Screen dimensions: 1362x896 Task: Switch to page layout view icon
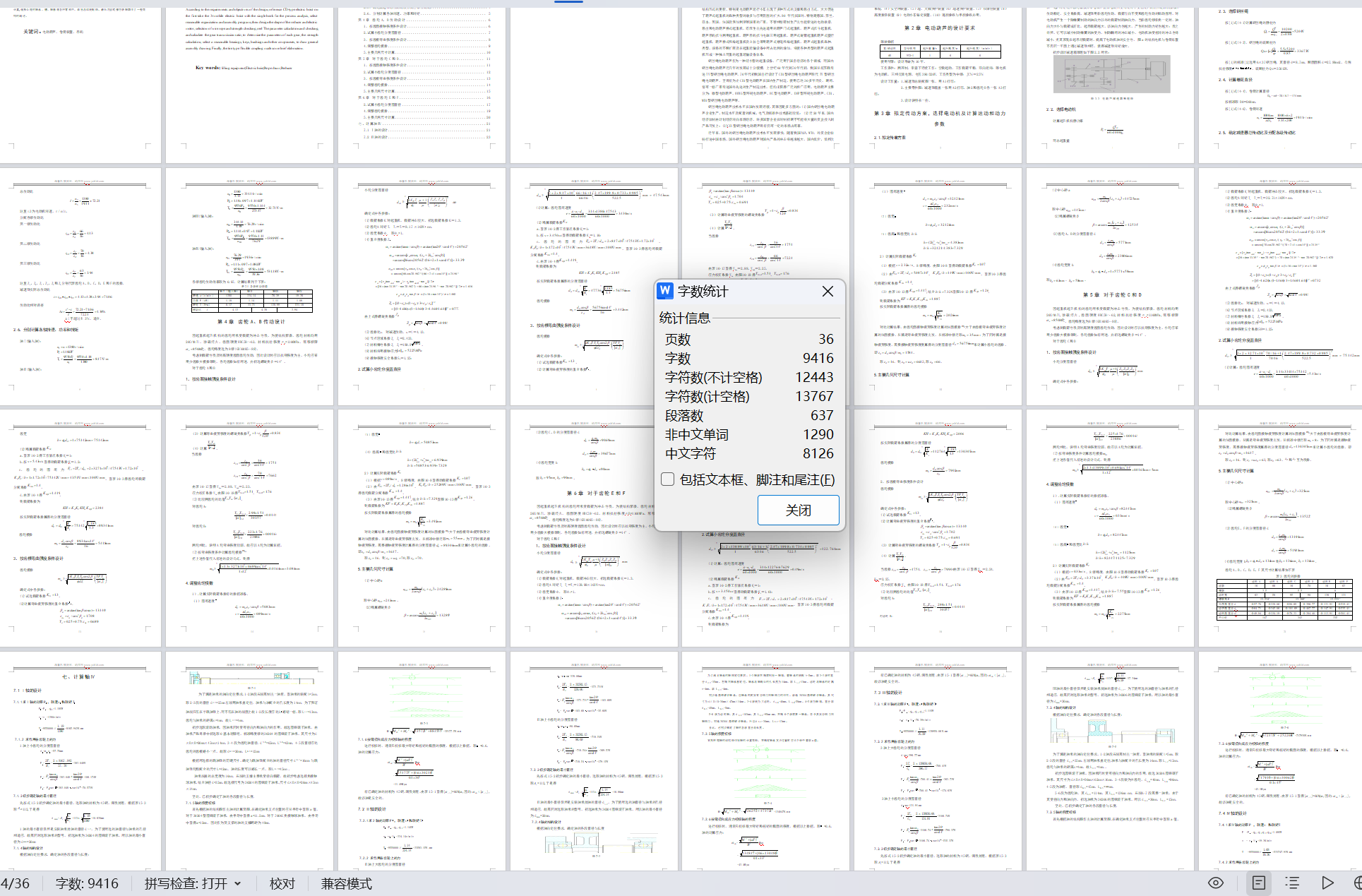pyautogui.click(x=1258, y=883)
